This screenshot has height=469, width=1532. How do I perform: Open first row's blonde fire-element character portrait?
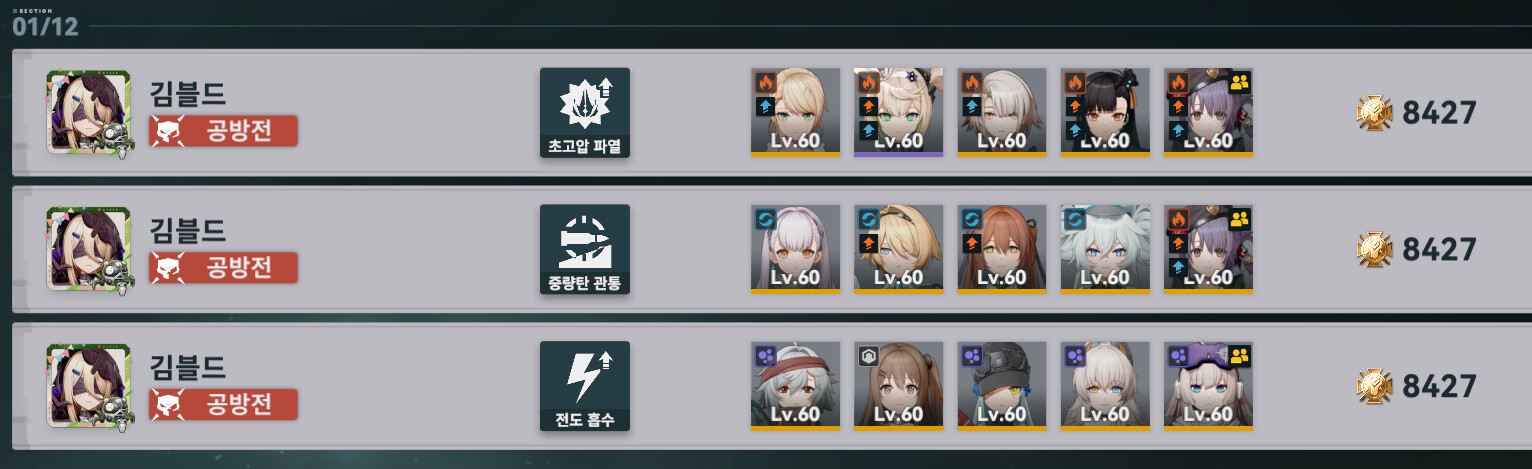pyautogui.click(x=795, y=112)
